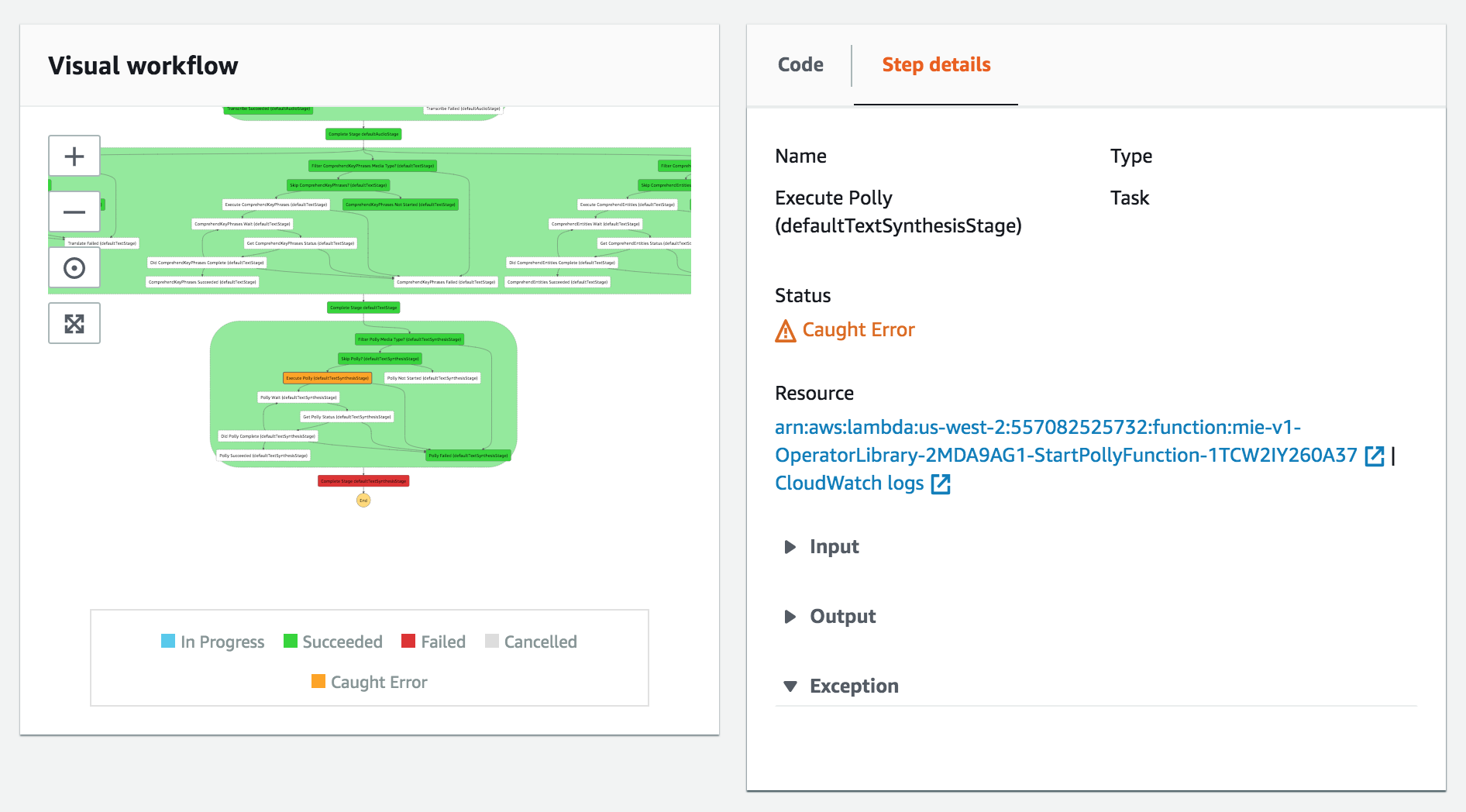Select the Translate Failed node
The width and height of the screenshot is (1466, 812).
102,243
